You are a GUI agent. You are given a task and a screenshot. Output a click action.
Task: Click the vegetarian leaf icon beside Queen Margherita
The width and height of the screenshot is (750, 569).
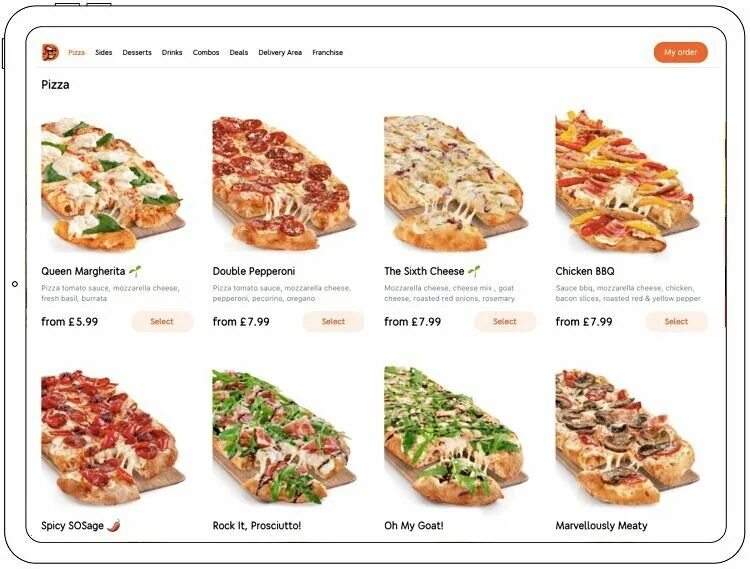(135, 271)
